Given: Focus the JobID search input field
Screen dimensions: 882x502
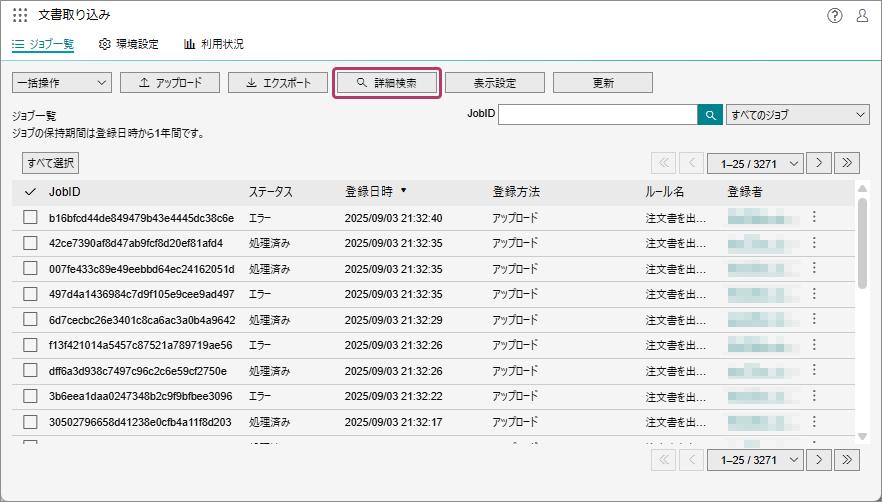Looking at the screenshot, I should pyautogui.click(x=598, y=115).
